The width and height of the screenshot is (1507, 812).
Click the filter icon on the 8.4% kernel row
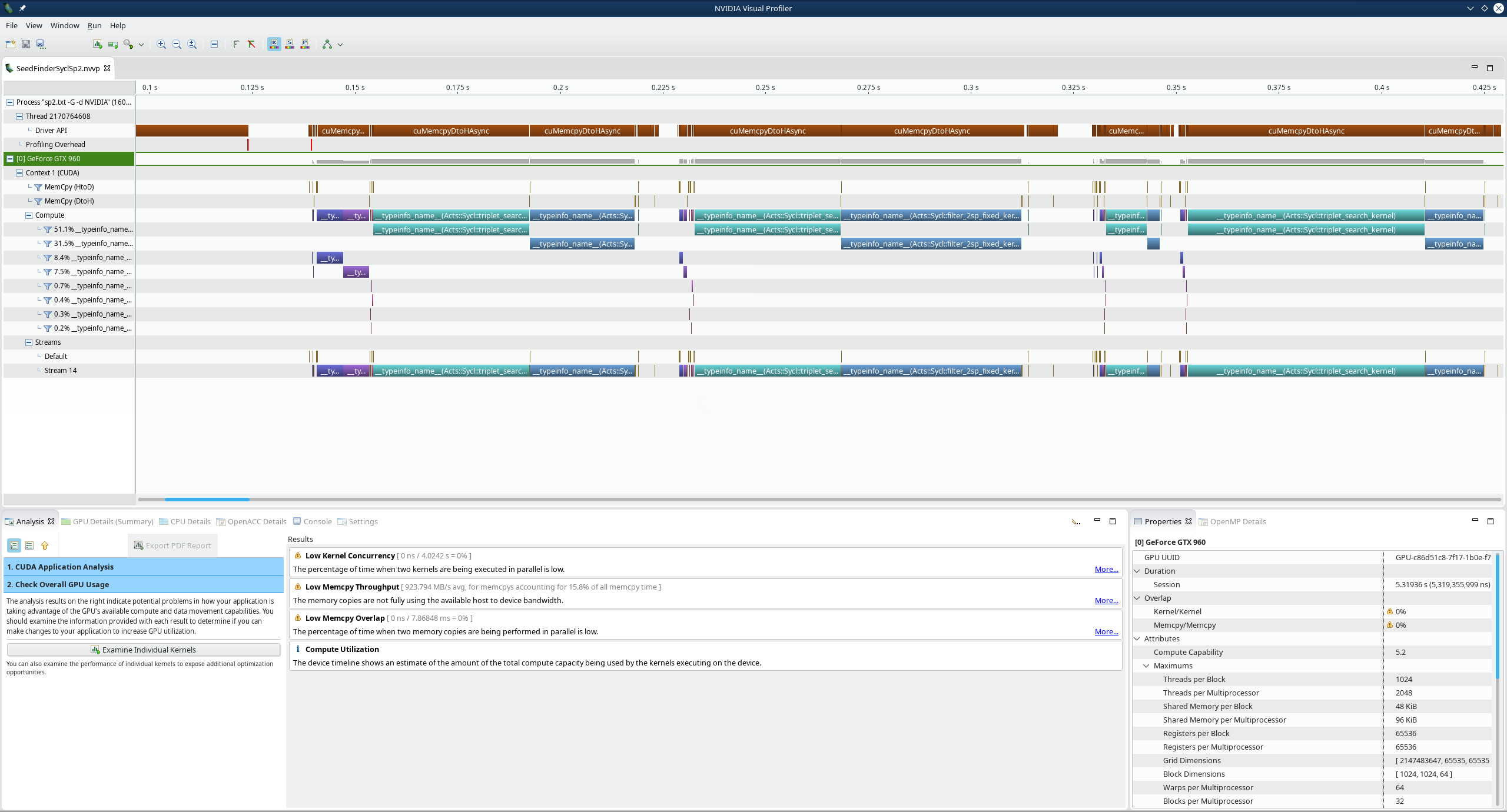(48, 258)
